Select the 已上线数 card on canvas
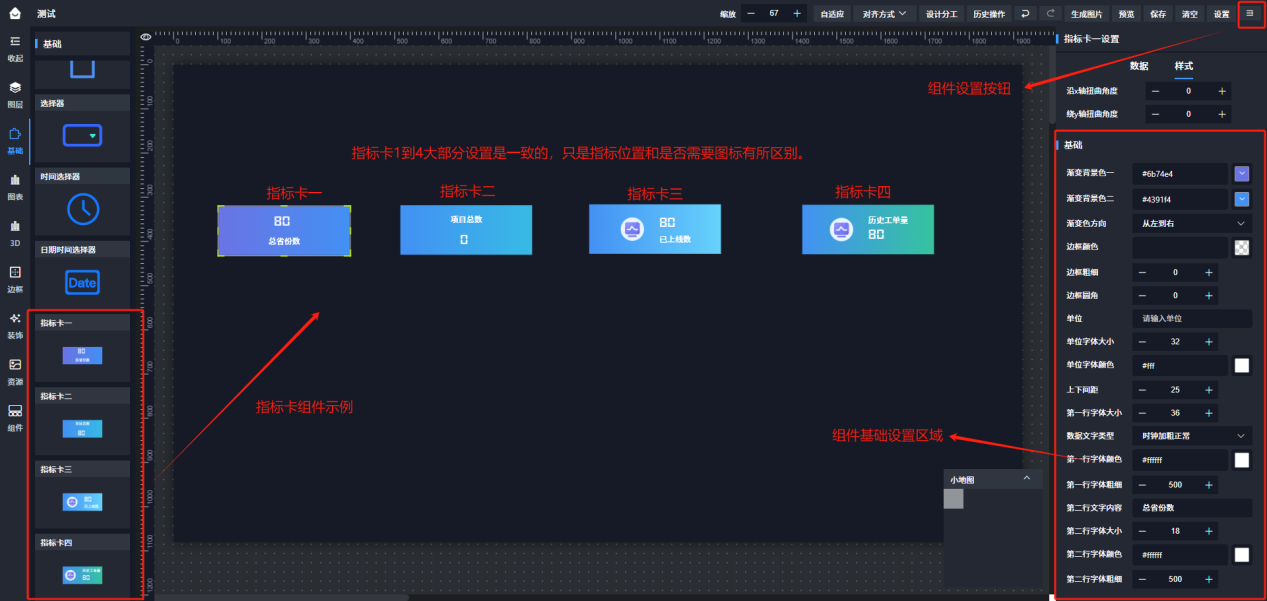The height and width of the screenshot is (601, 1267). point(655,229)
